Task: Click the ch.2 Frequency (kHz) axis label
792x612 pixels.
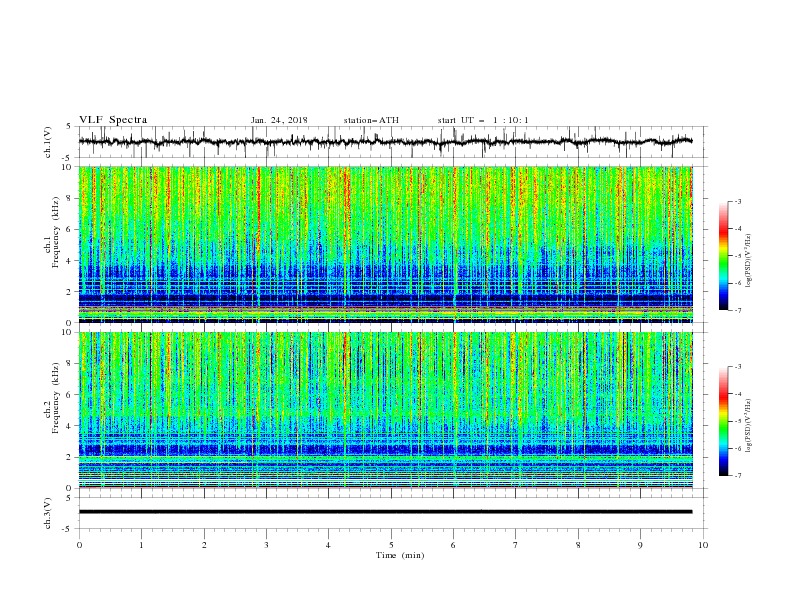Action: (51, 398)
